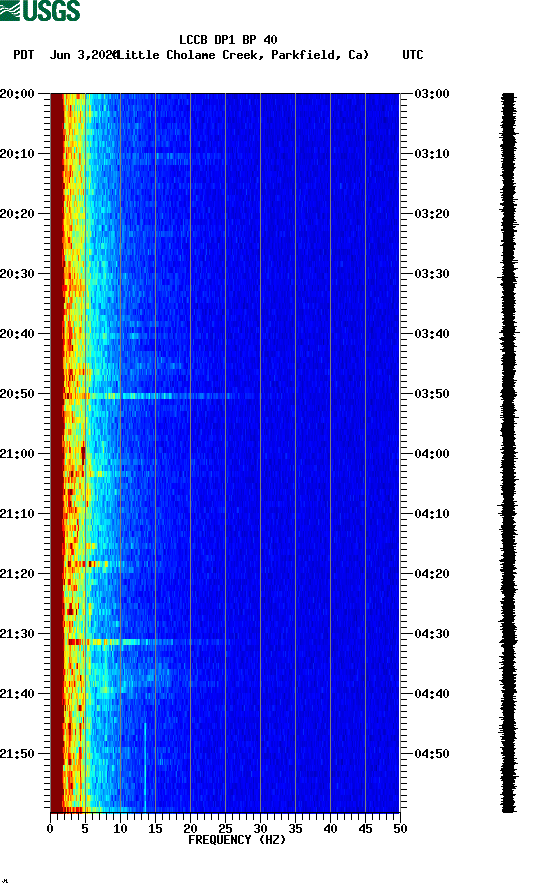Click the '04:30' UTC time label
The image size is (552, 892).
coord(432,634)
